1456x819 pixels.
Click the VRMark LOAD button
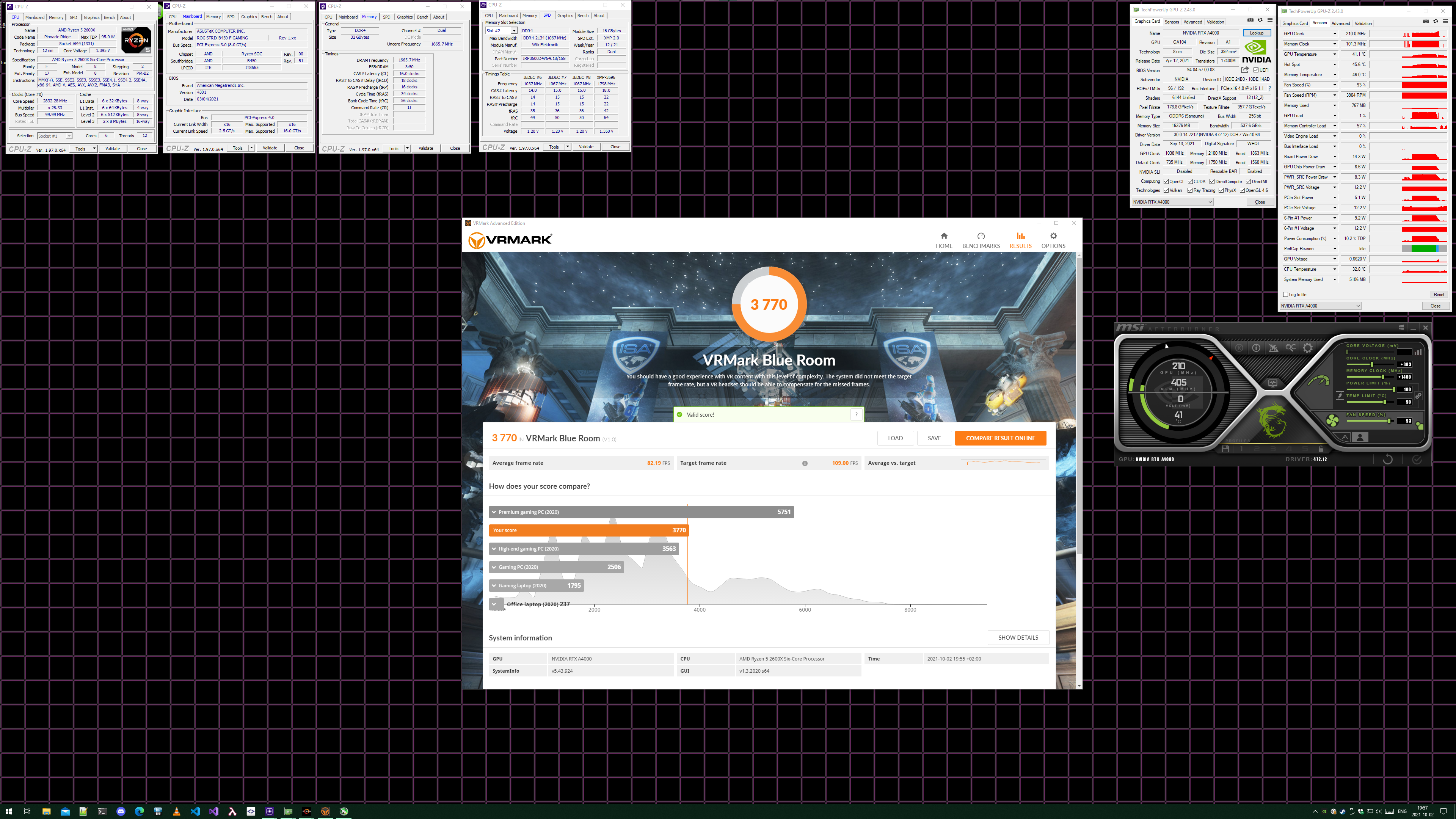pos(895,438)
